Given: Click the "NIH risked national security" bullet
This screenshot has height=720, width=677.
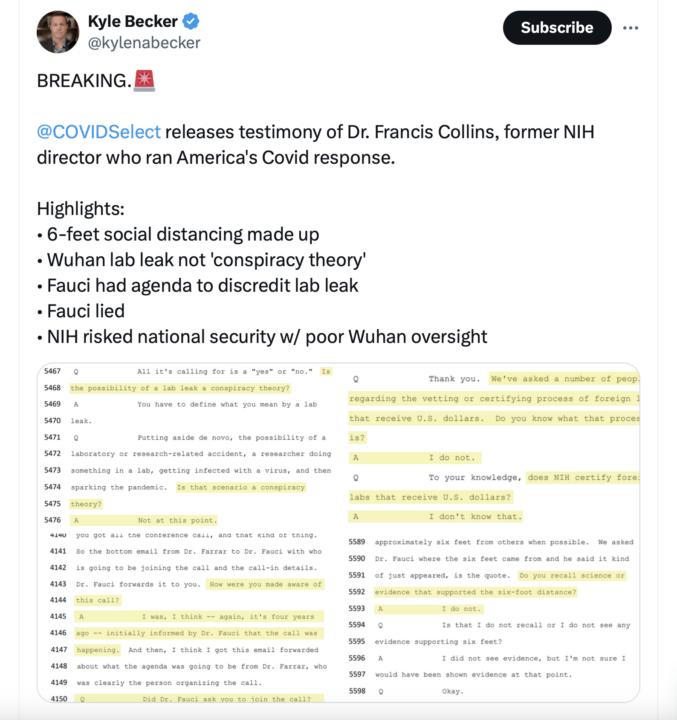Looking at the screenshot, I should 262,337.
